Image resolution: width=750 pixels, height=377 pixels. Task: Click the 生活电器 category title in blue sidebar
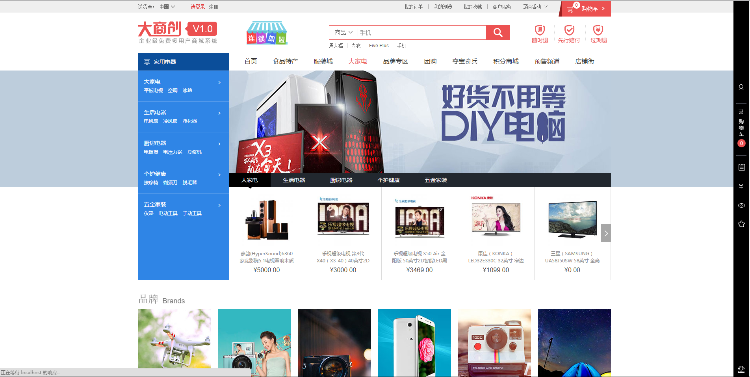click(x=155, y=112)
